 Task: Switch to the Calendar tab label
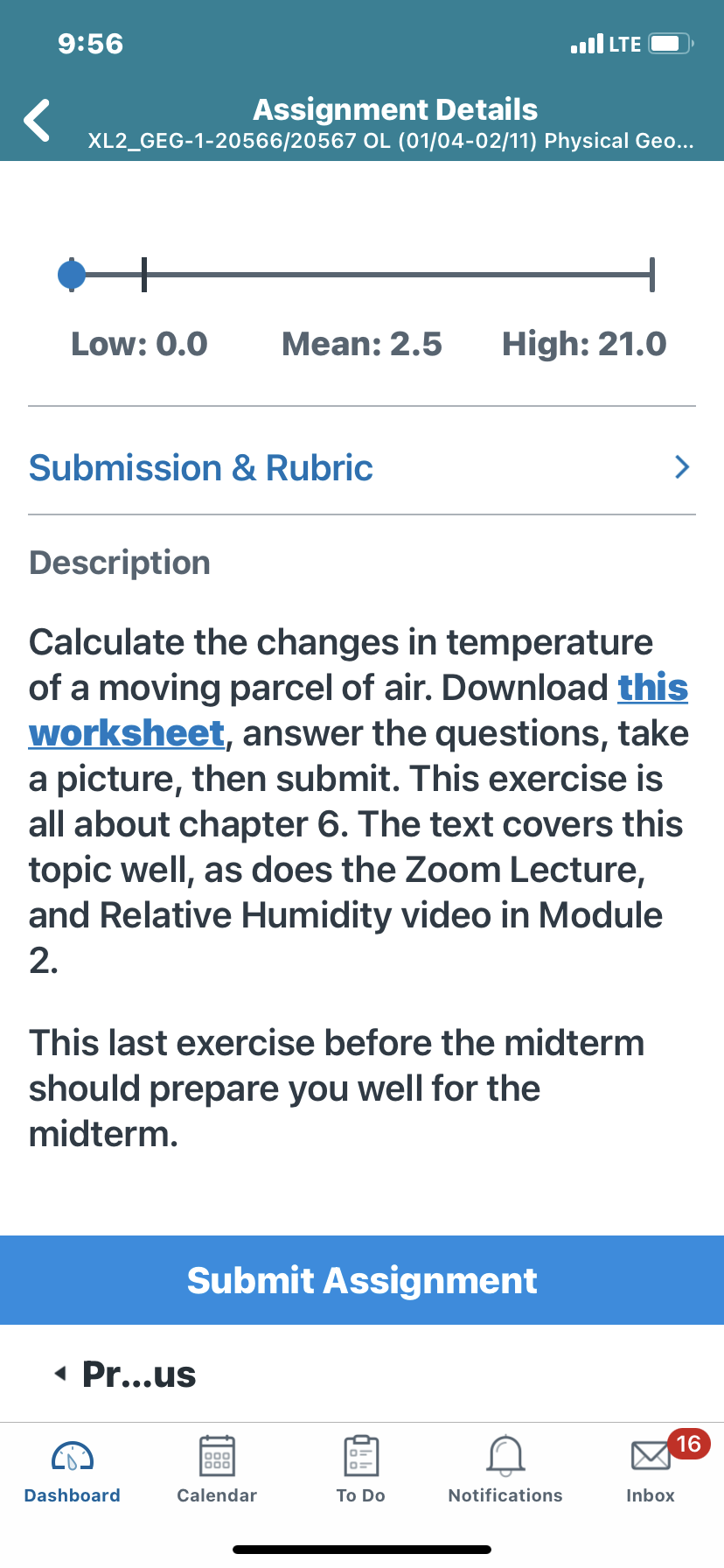[x=217, y=1495]
